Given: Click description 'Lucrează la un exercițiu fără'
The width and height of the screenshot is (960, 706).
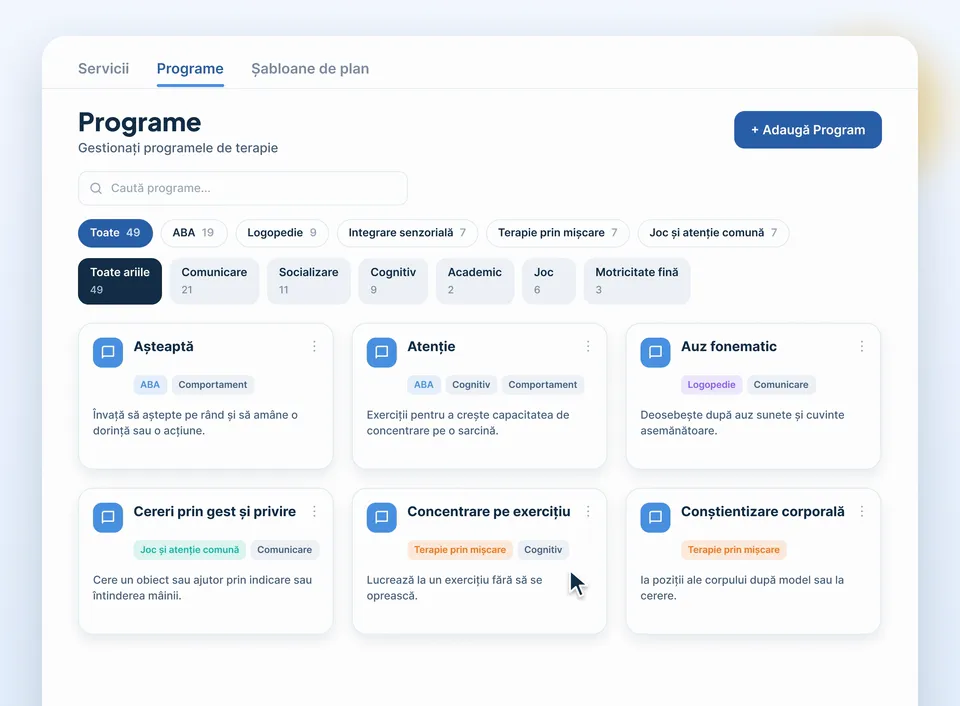Looking at the screenshot, I should [454, 588].
